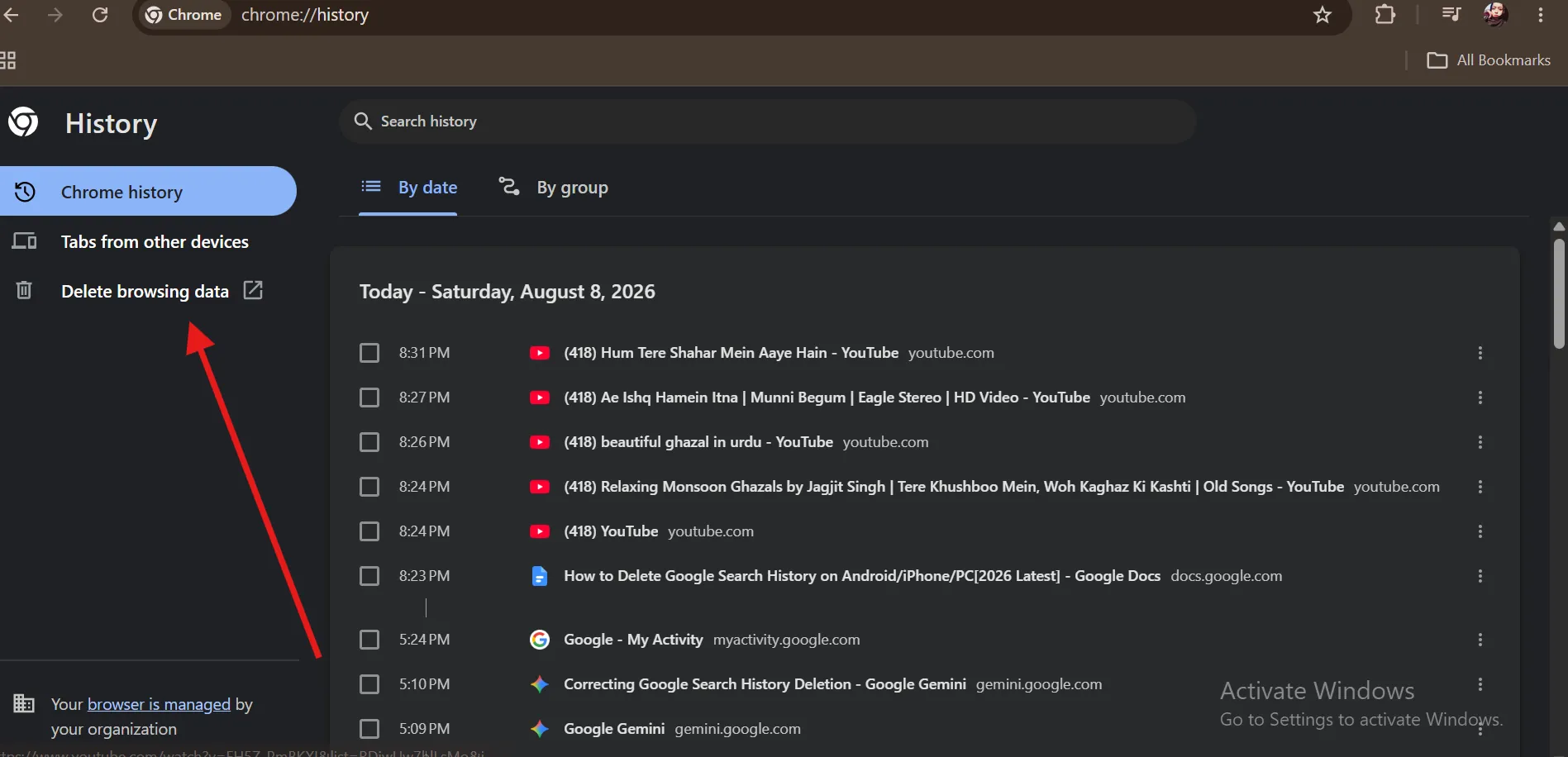Screen dimensions: 1568x757
Task: Open three-dot menu for Relaxing Monsoon Ghazals entry
Action: pos(1480,487)
